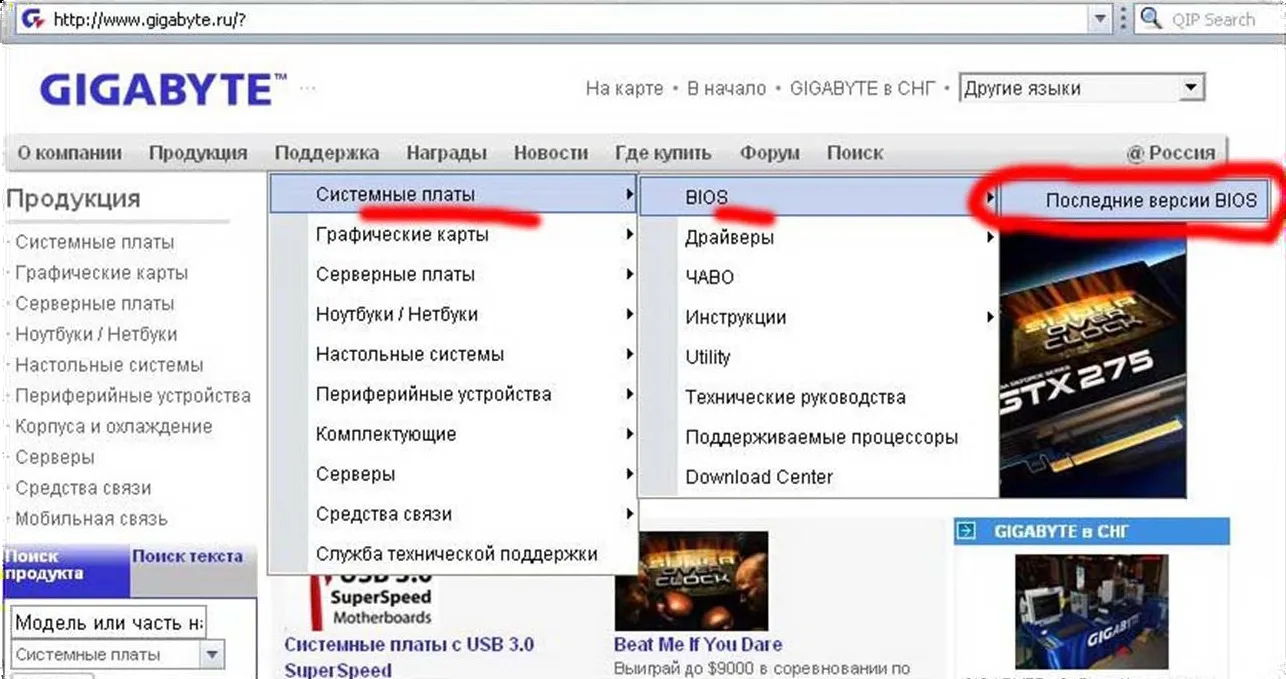Open Корпуса и охлаждение sidebar link
The image size is (1286, 679).
[114, 426]
